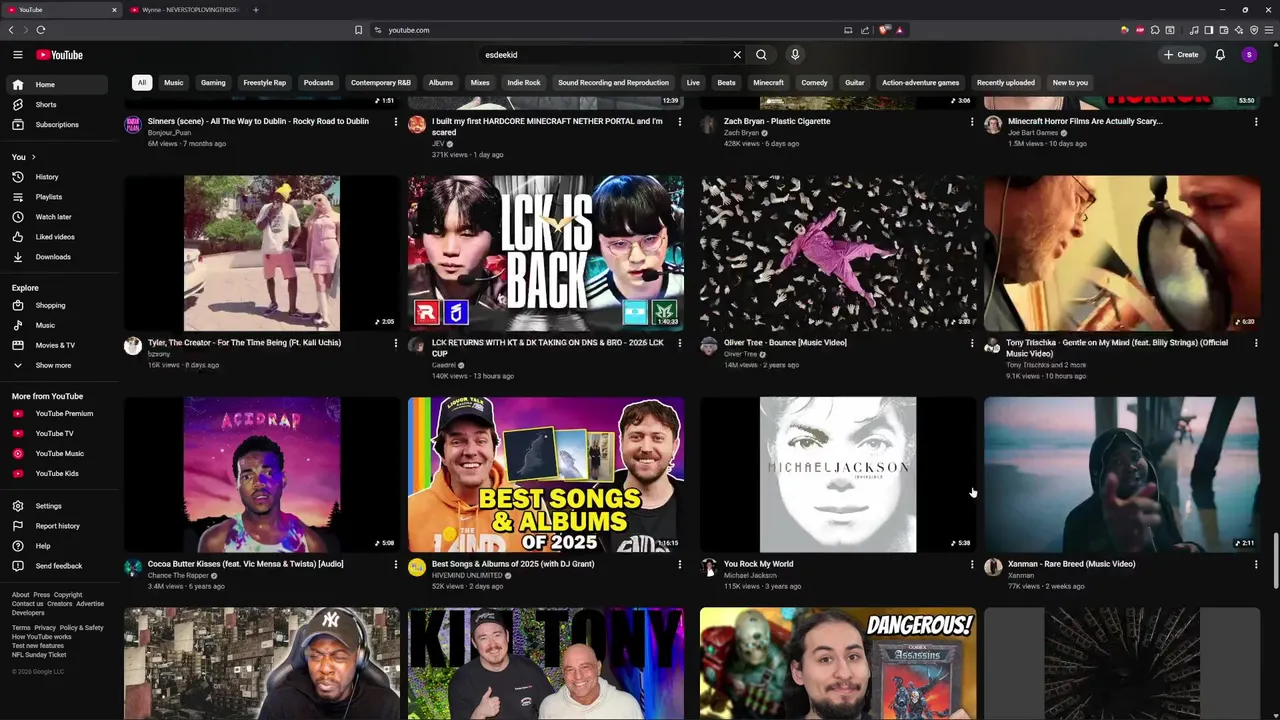
Task: Open more options for Zach Bryan Plastic Cigarette
Action: [x=972, y=122]
